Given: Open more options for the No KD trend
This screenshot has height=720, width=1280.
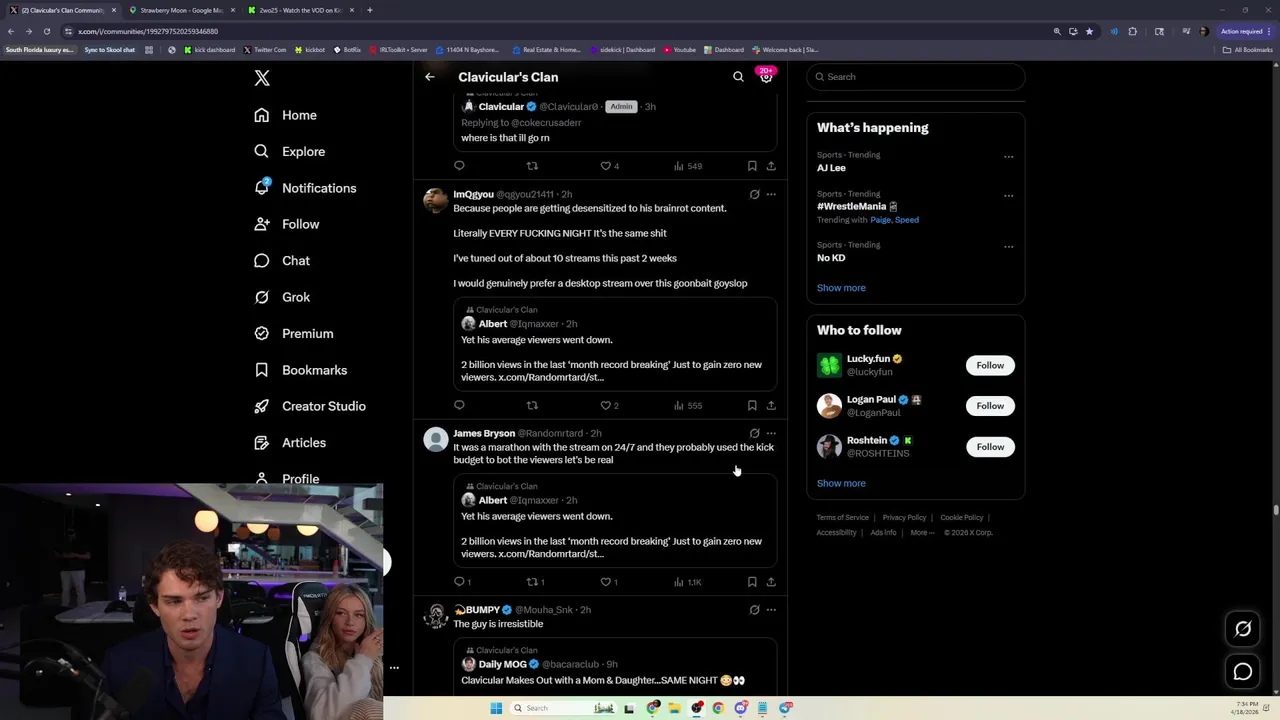Looking at the screenshot, I should point(1008,246).
